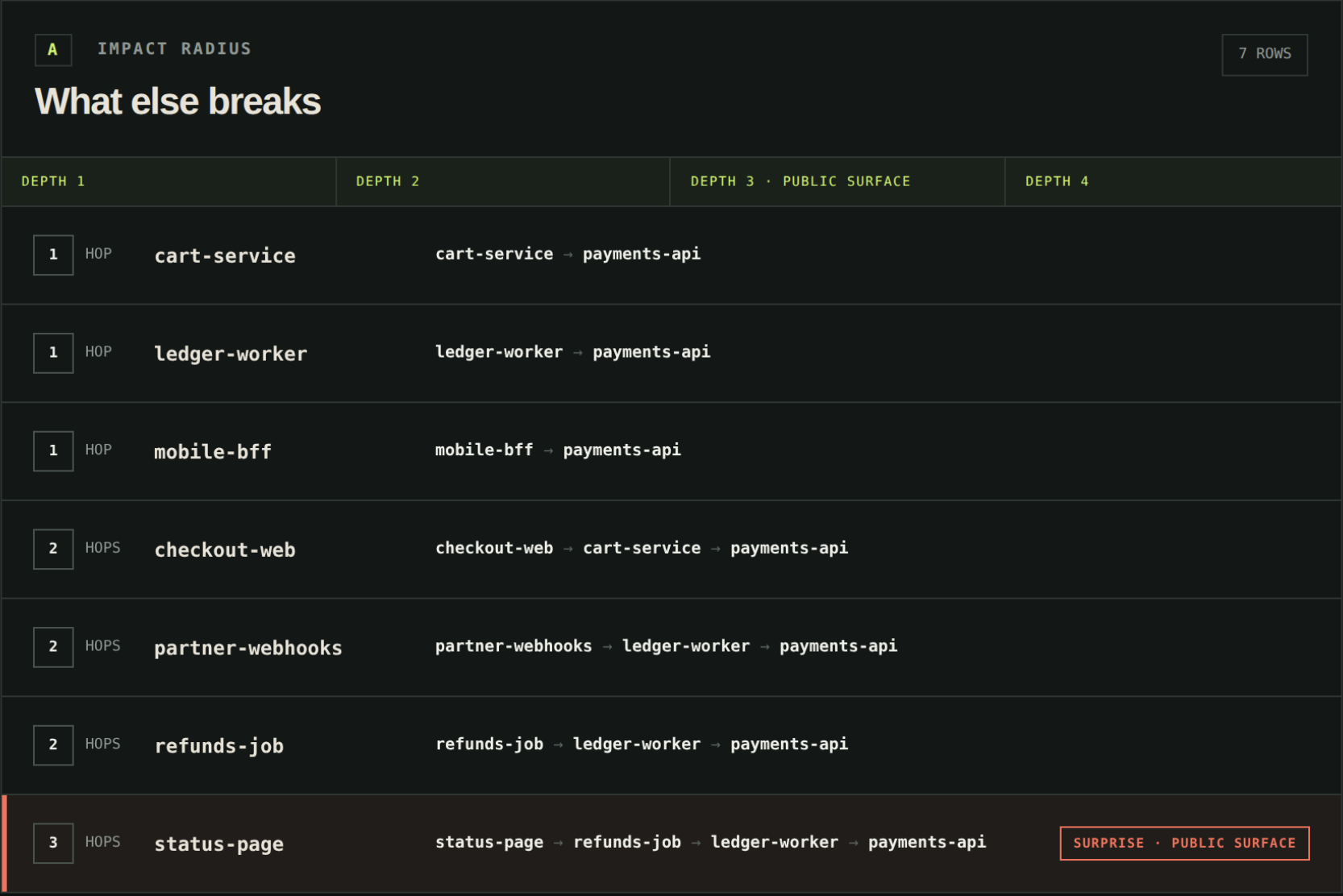Click the "What else breaks" heading
Screen dimensions: 1343x896
[177, 102]
